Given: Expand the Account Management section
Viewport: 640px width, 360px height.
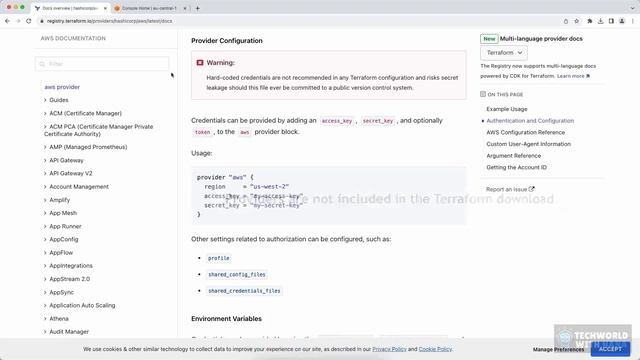Looking at the screenshot, I should pyautogui.click(x=76, y=187).
